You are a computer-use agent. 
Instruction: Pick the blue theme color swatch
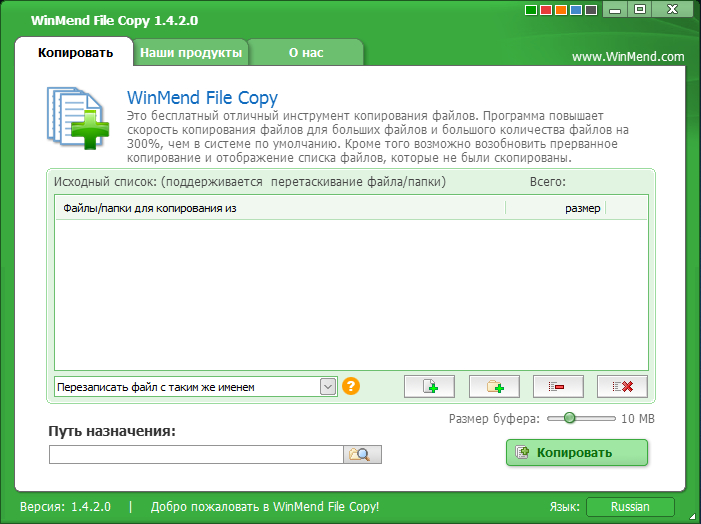(575, 11)
